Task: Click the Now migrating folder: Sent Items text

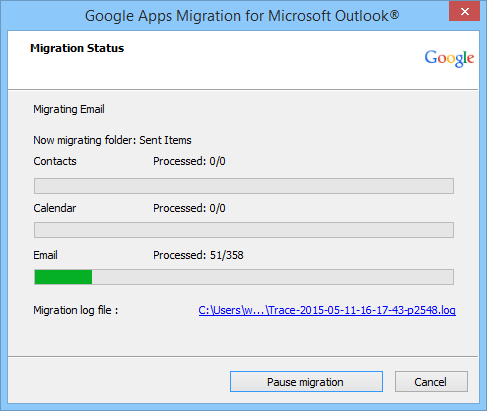Action: [112, 140]
